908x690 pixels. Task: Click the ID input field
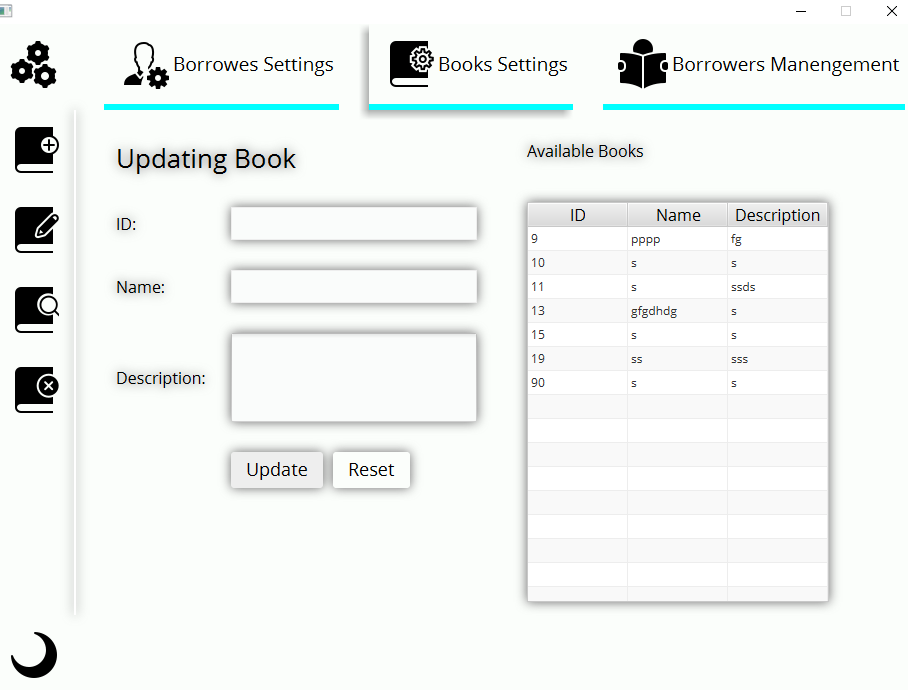[x=354, y=223]
